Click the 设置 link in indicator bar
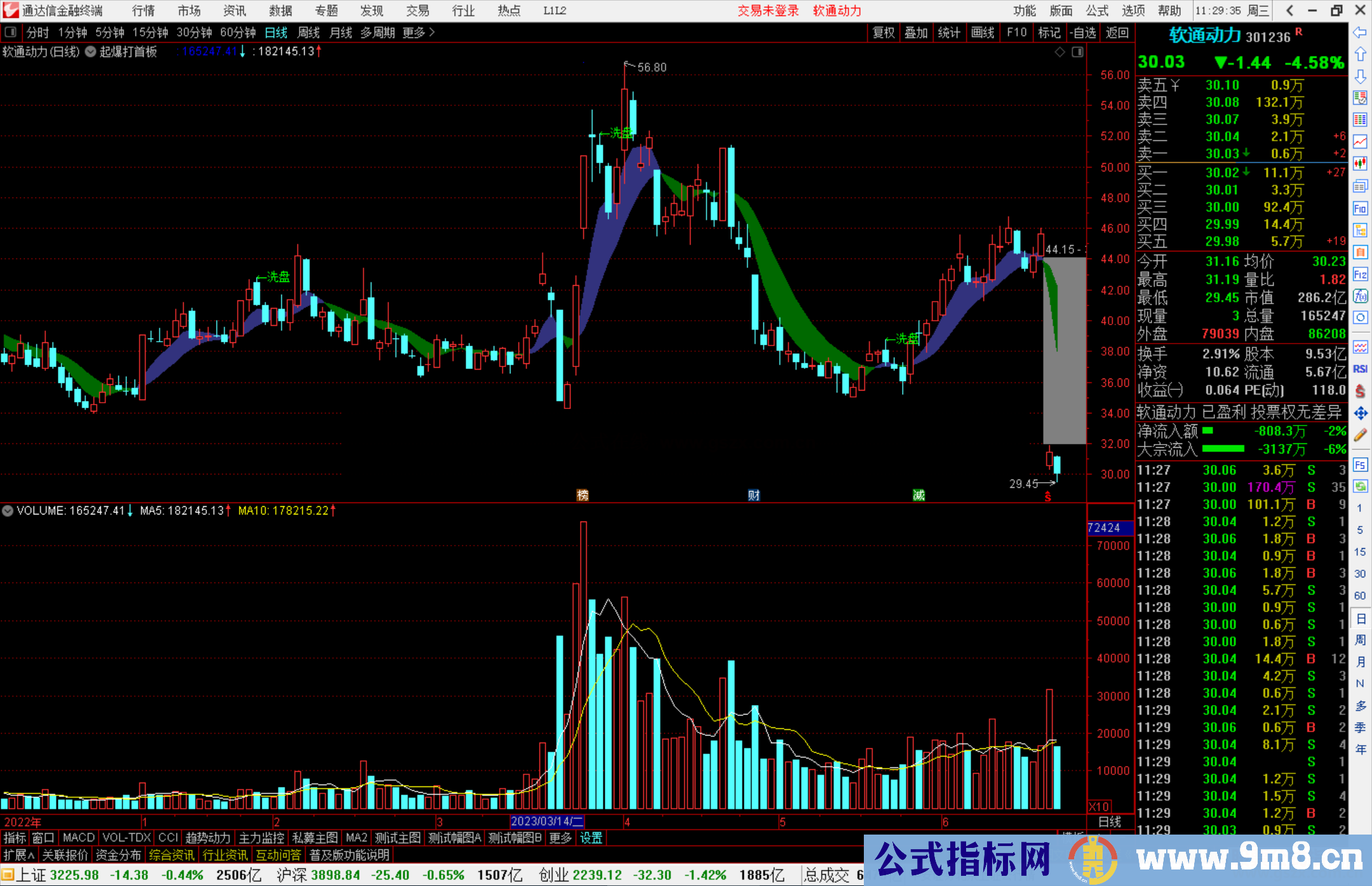The height and width of the screenshot is (886, 1372). [x=591, y=838]
